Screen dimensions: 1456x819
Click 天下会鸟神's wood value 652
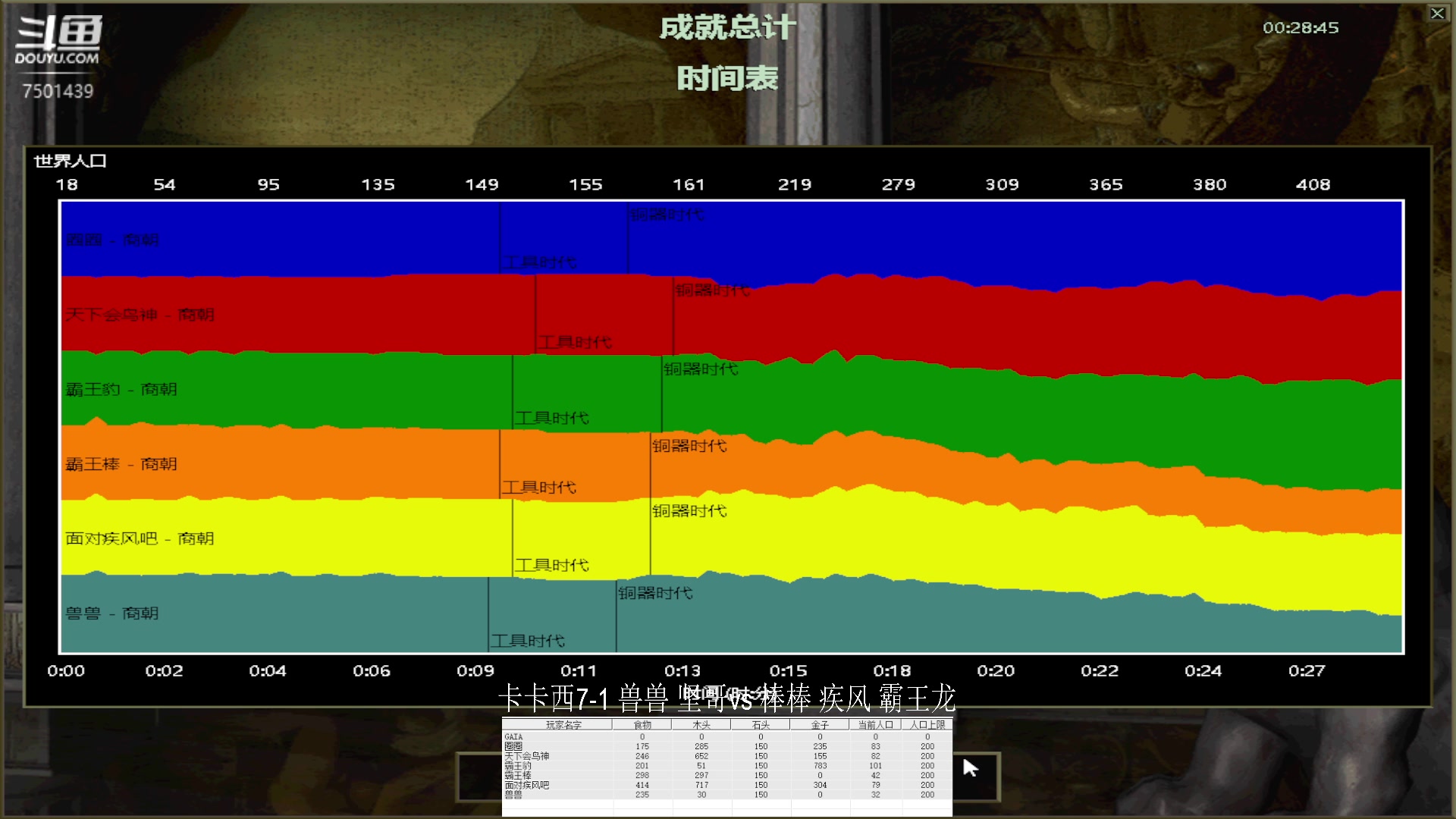701,756
